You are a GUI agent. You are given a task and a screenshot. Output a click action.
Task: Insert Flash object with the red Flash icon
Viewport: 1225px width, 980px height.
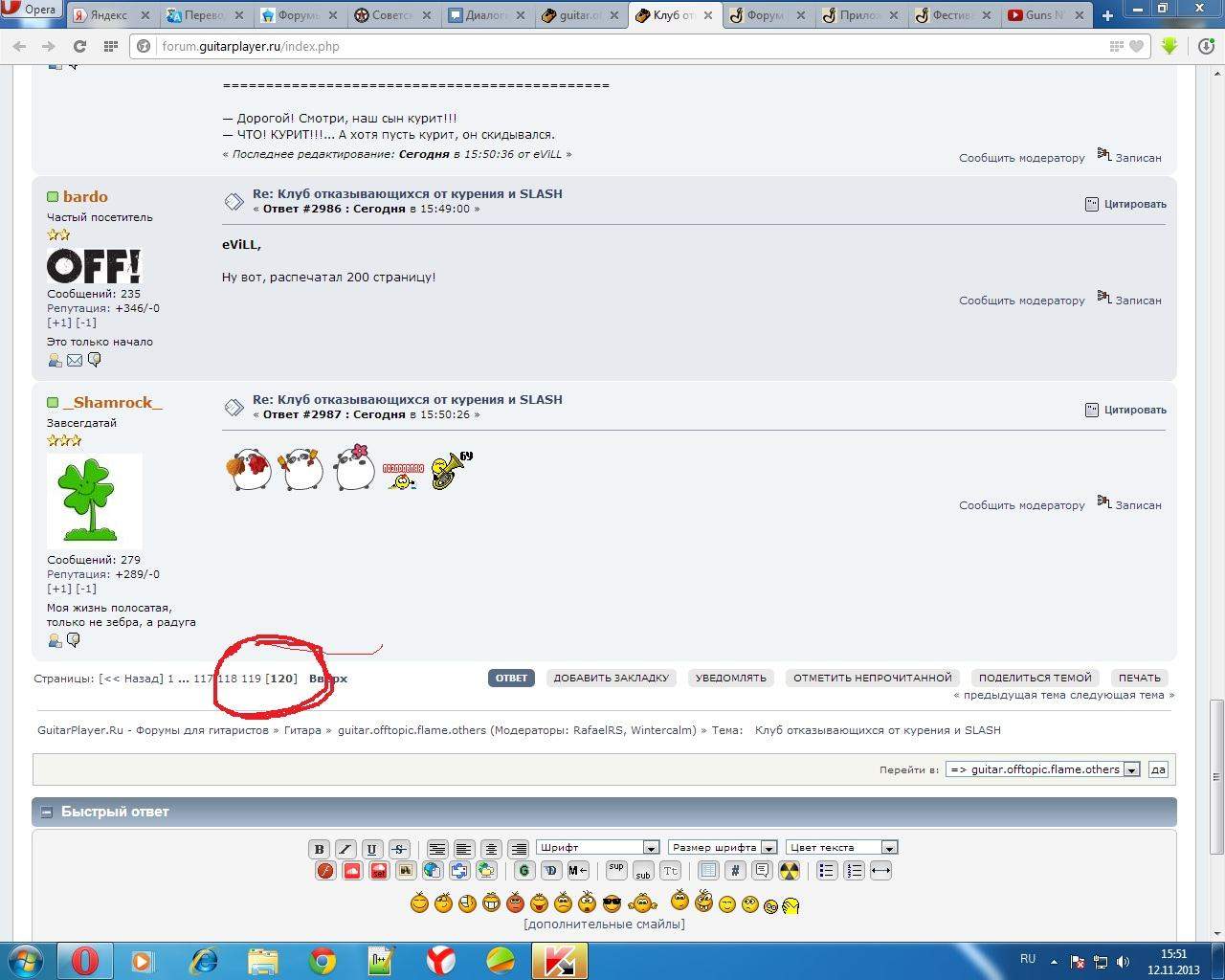[325, 871]
